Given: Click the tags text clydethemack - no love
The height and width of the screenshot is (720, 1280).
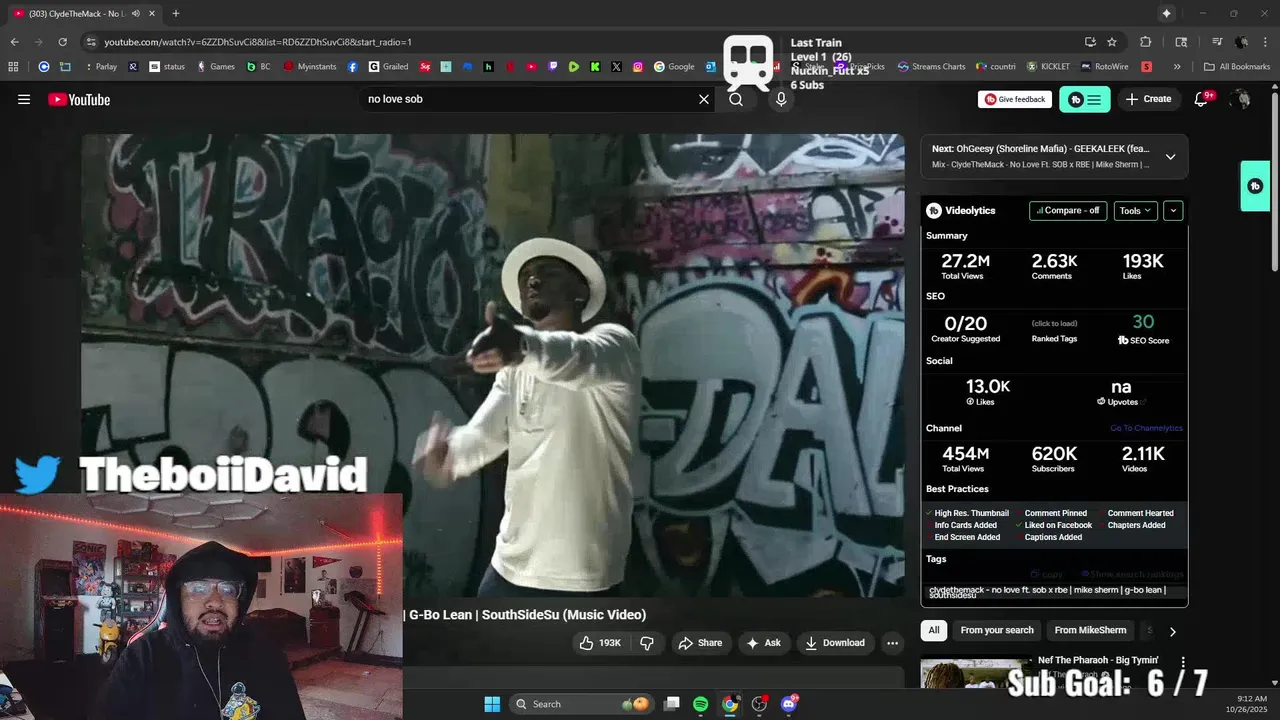Looking at the screenshot, I should click(x=1048, y=592).
